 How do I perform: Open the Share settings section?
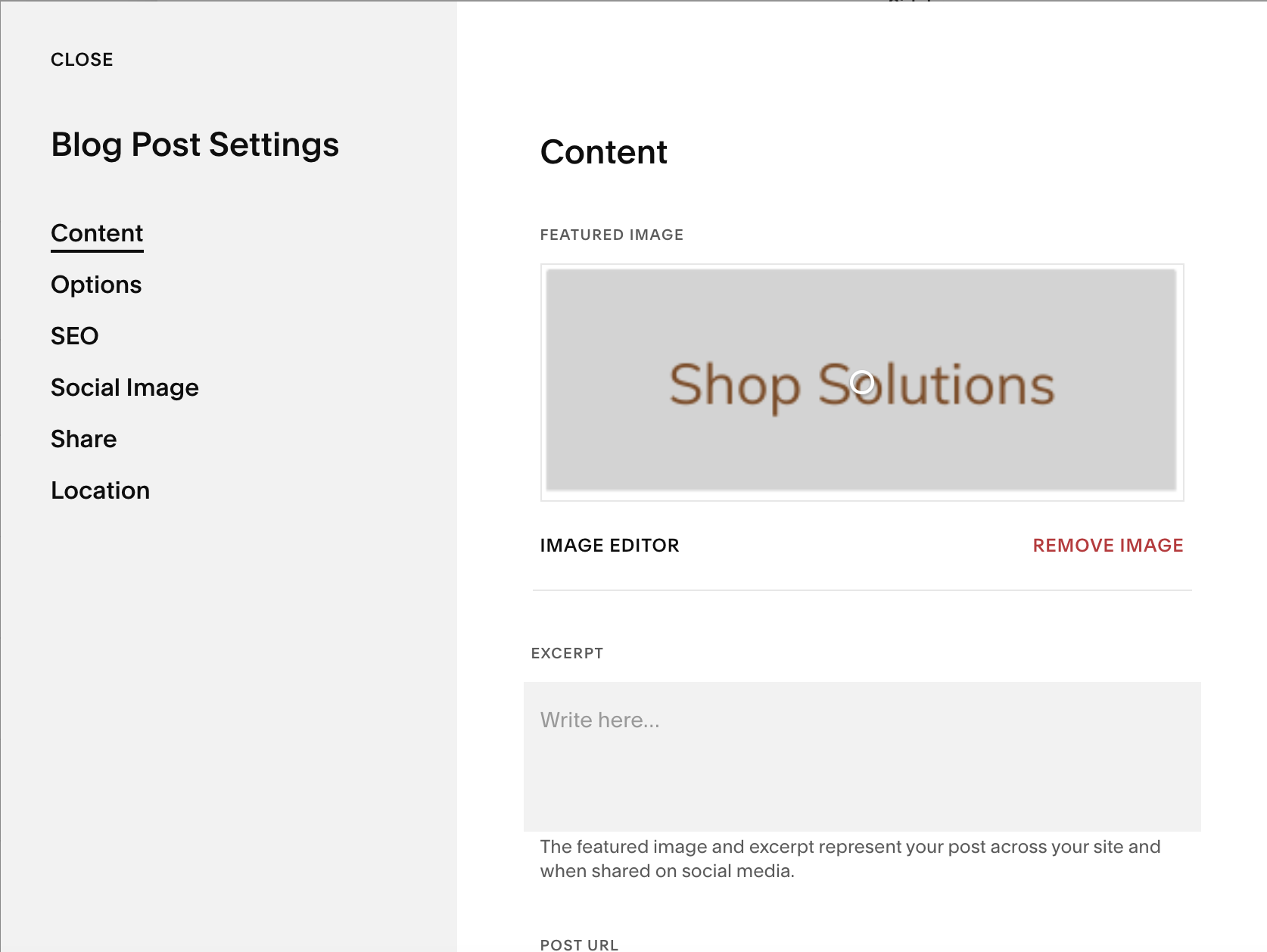coord(83,438)
